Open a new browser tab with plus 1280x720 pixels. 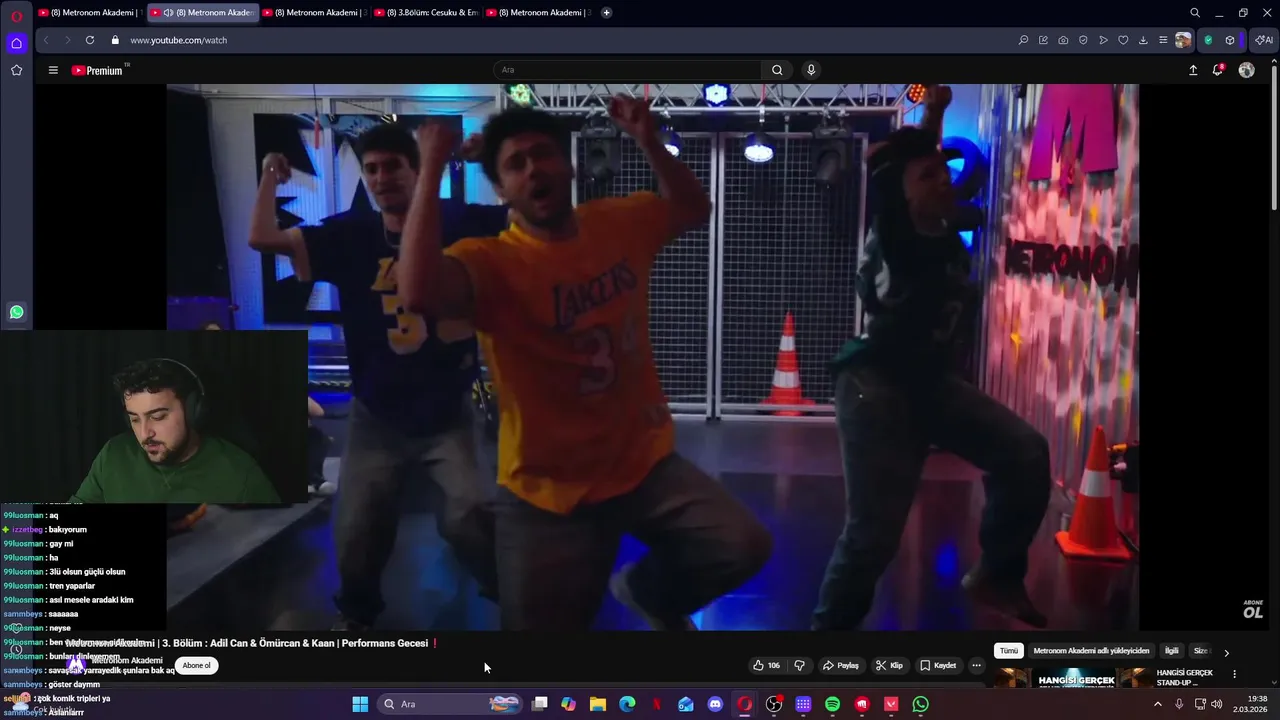coord(606,13)
